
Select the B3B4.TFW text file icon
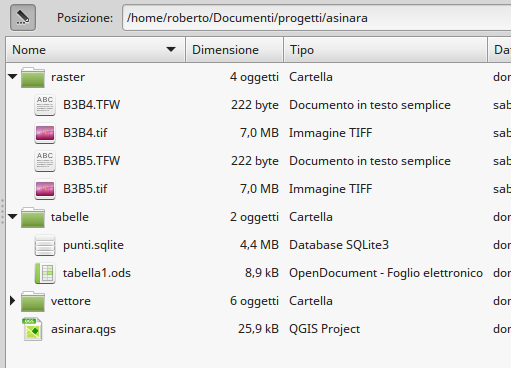(x=45, y=105)
